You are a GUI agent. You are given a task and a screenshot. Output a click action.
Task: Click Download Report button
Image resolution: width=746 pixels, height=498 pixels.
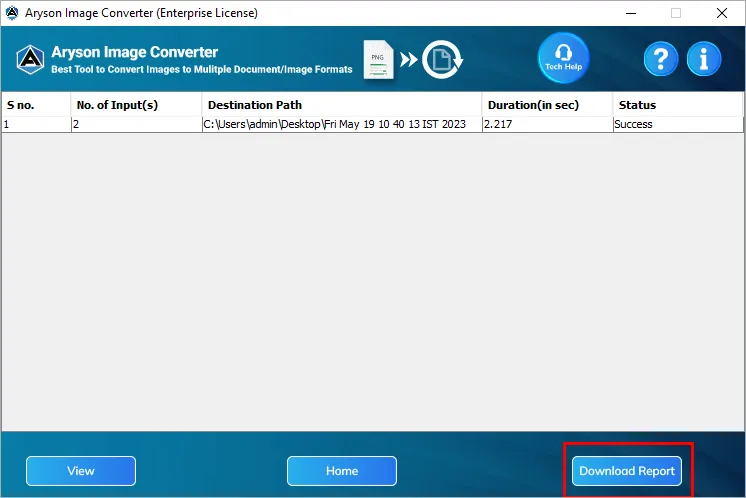[627, 471]
